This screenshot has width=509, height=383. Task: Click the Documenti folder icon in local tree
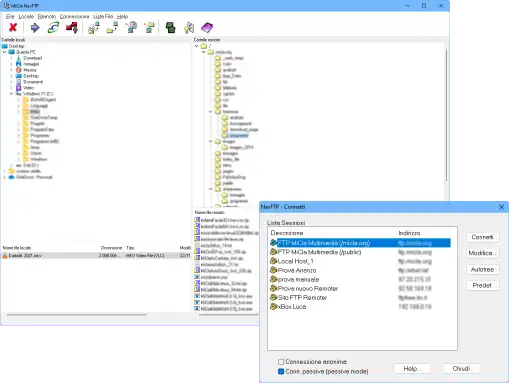[19, 82]
